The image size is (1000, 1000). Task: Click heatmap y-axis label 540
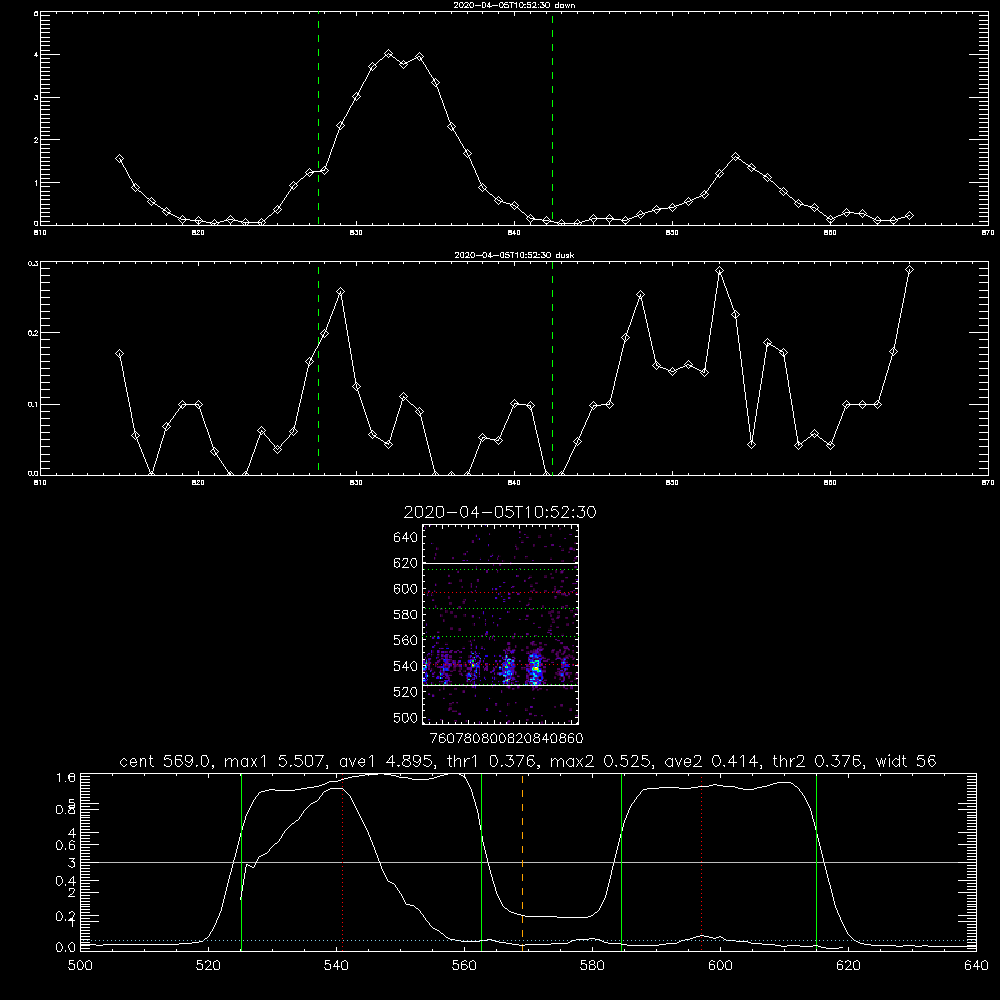point(406,666)
